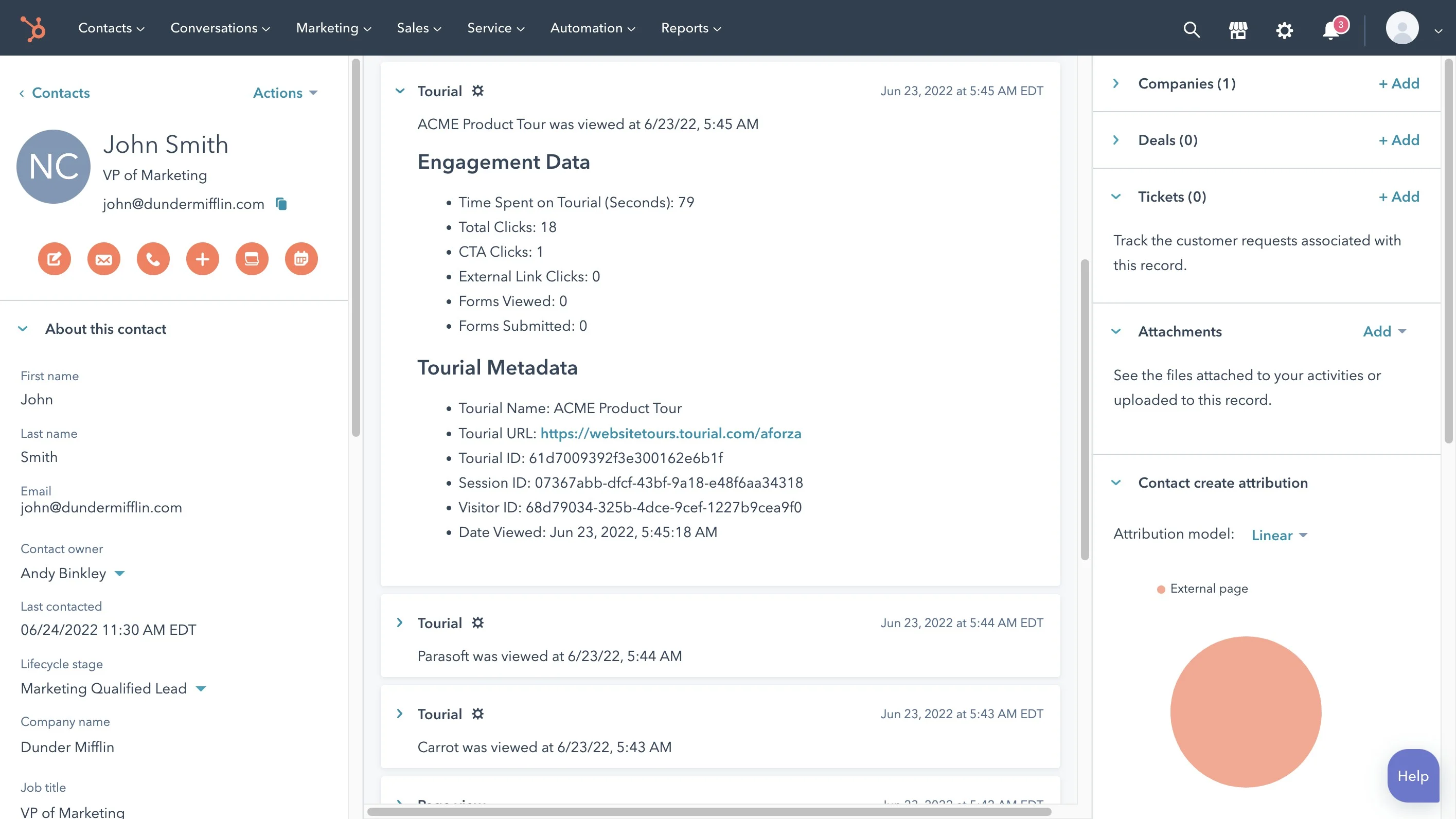Screen dimensions: 1456x819
Task: Open the Marketing menu
Action: pyautogui.click(x=333, y=28)
